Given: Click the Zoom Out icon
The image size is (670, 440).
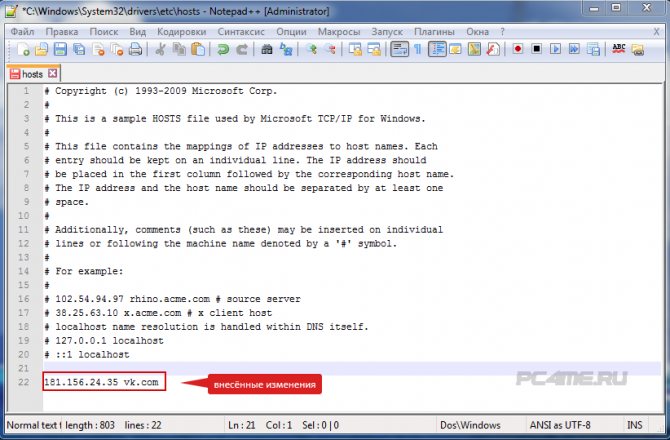Looking at the screenshot, I should [330, 50].
